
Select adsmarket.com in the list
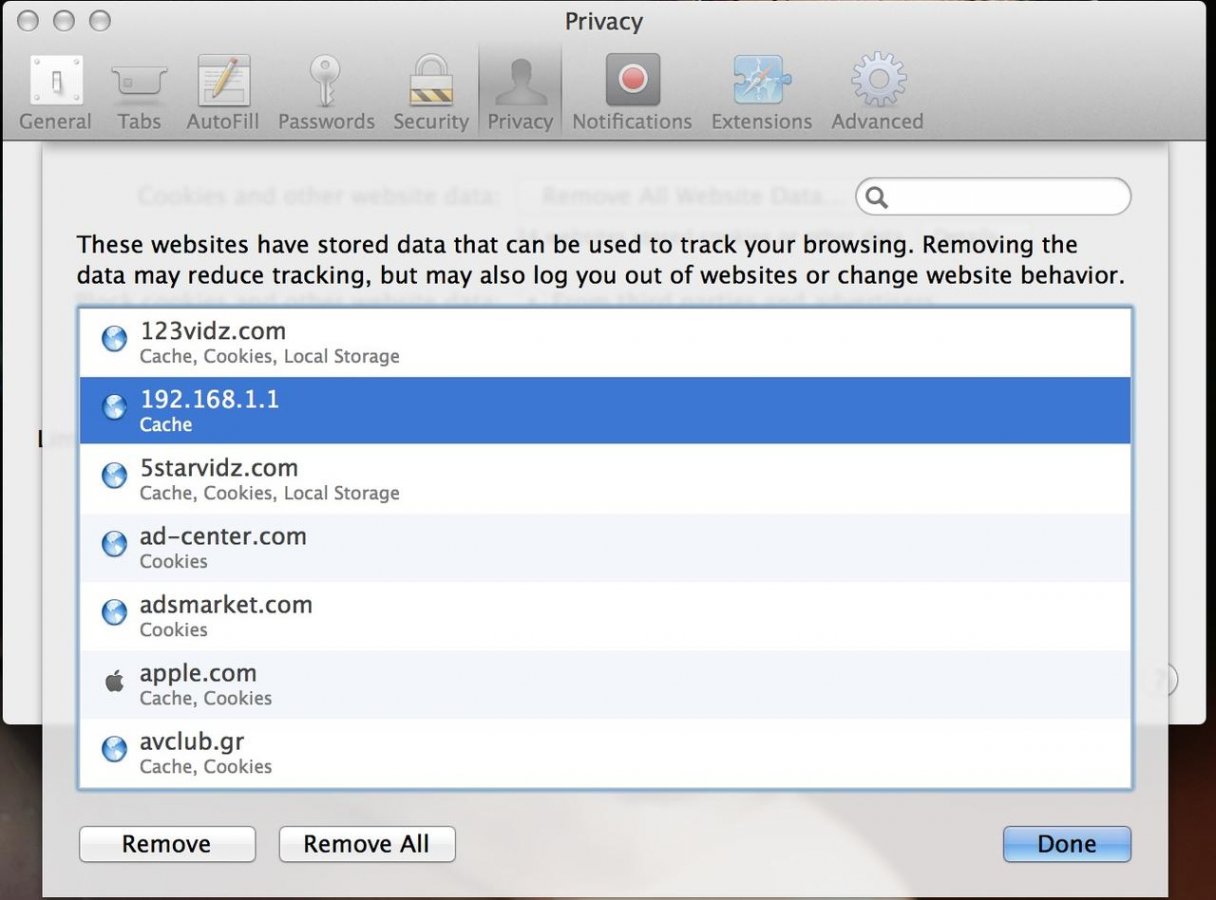[x=605, y=616]
